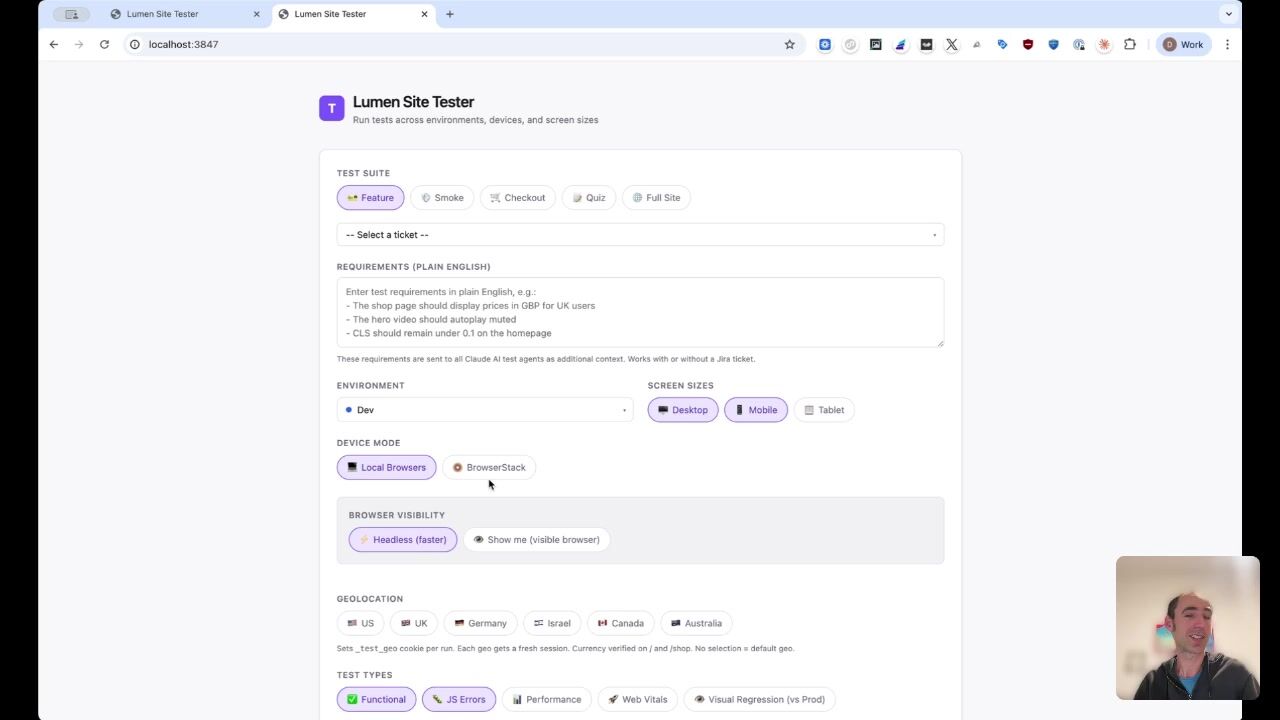Toggle the JS Errors test type
This screenshot has width=1280, height=720.
459,700
